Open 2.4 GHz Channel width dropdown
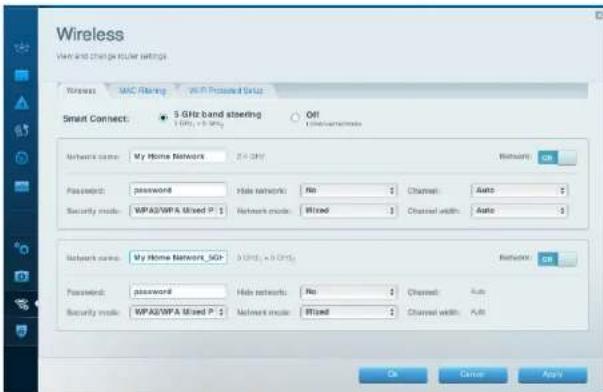The height and width of the screenshot is (392, 603). [x=519, y=211]
